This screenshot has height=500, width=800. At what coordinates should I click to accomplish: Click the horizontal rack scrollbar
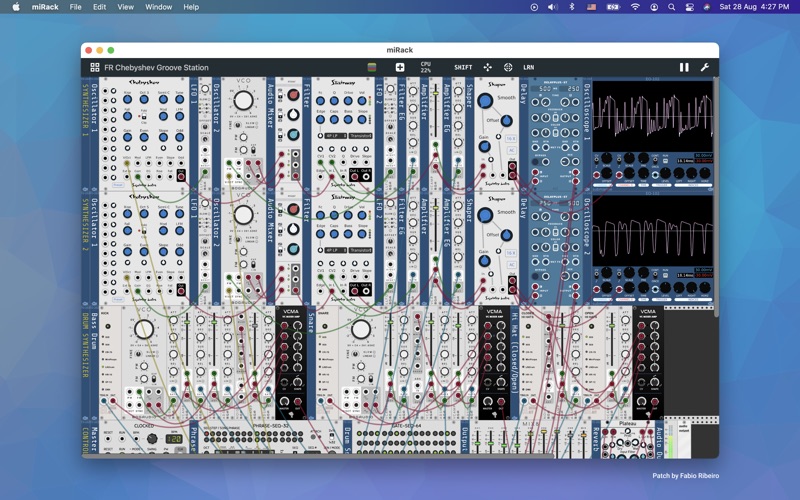point(317,456)
